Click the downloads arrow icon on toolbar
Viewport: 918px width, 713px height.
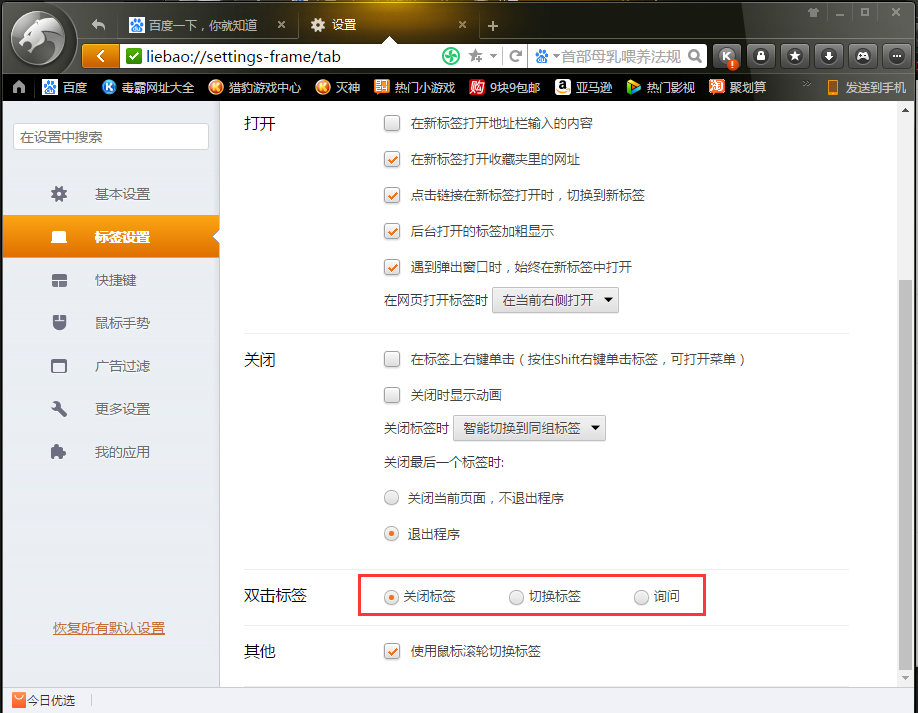[x=828, y=56]
